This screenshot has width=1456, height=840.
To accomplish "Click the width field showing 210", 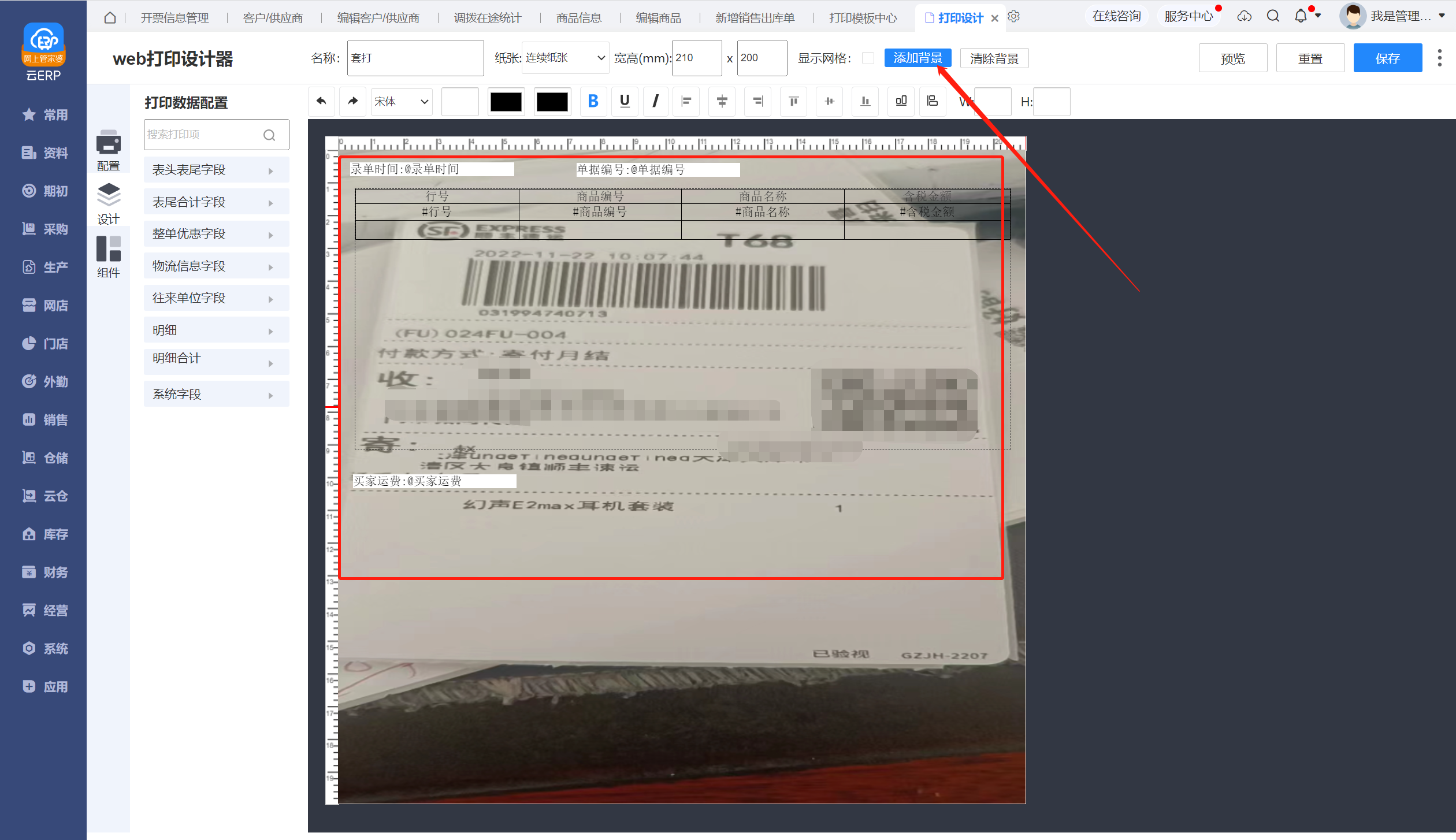I will coord(697,58).
